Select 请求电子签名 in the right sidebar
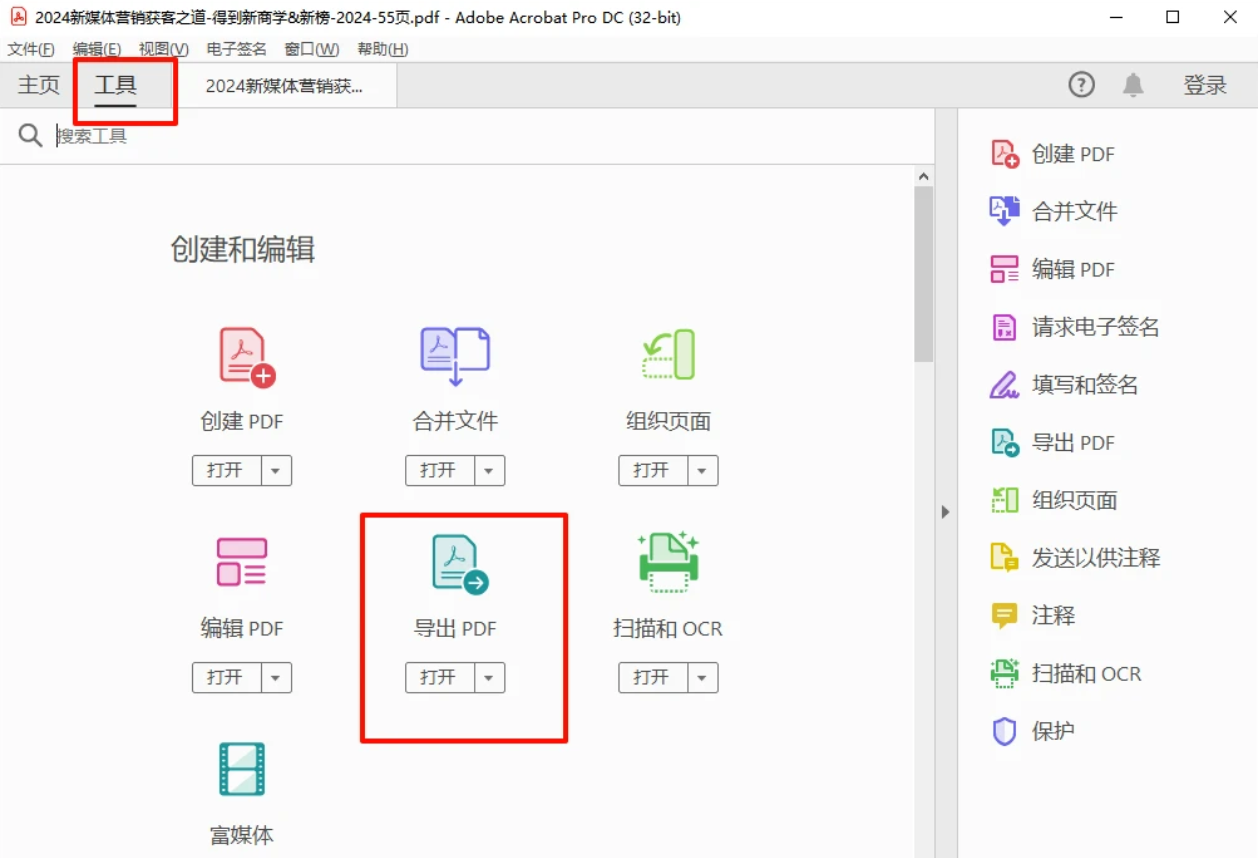 pyautogui.click(x=1074, y=327)
